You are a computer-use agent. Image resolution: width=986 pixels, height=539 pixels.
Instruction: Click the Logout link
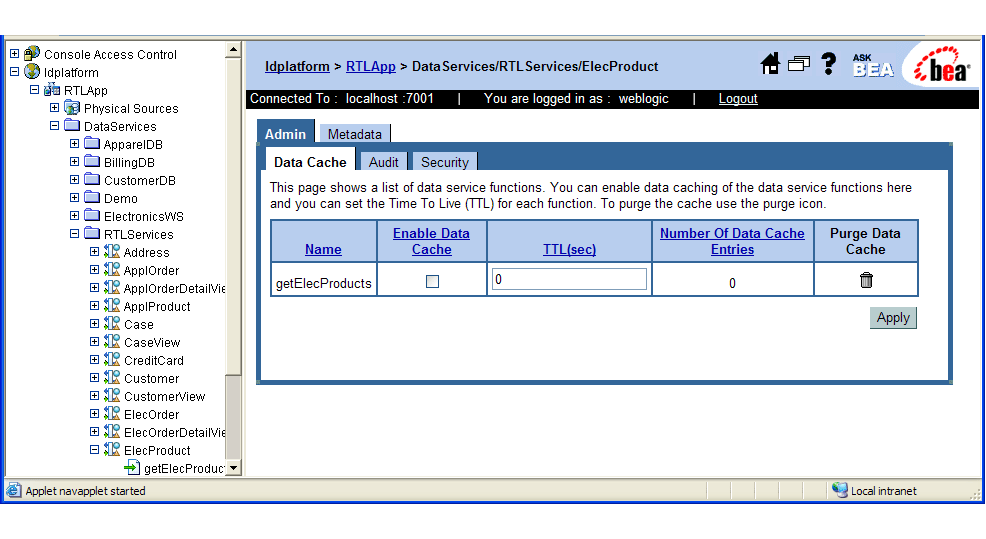pos(738,99)
